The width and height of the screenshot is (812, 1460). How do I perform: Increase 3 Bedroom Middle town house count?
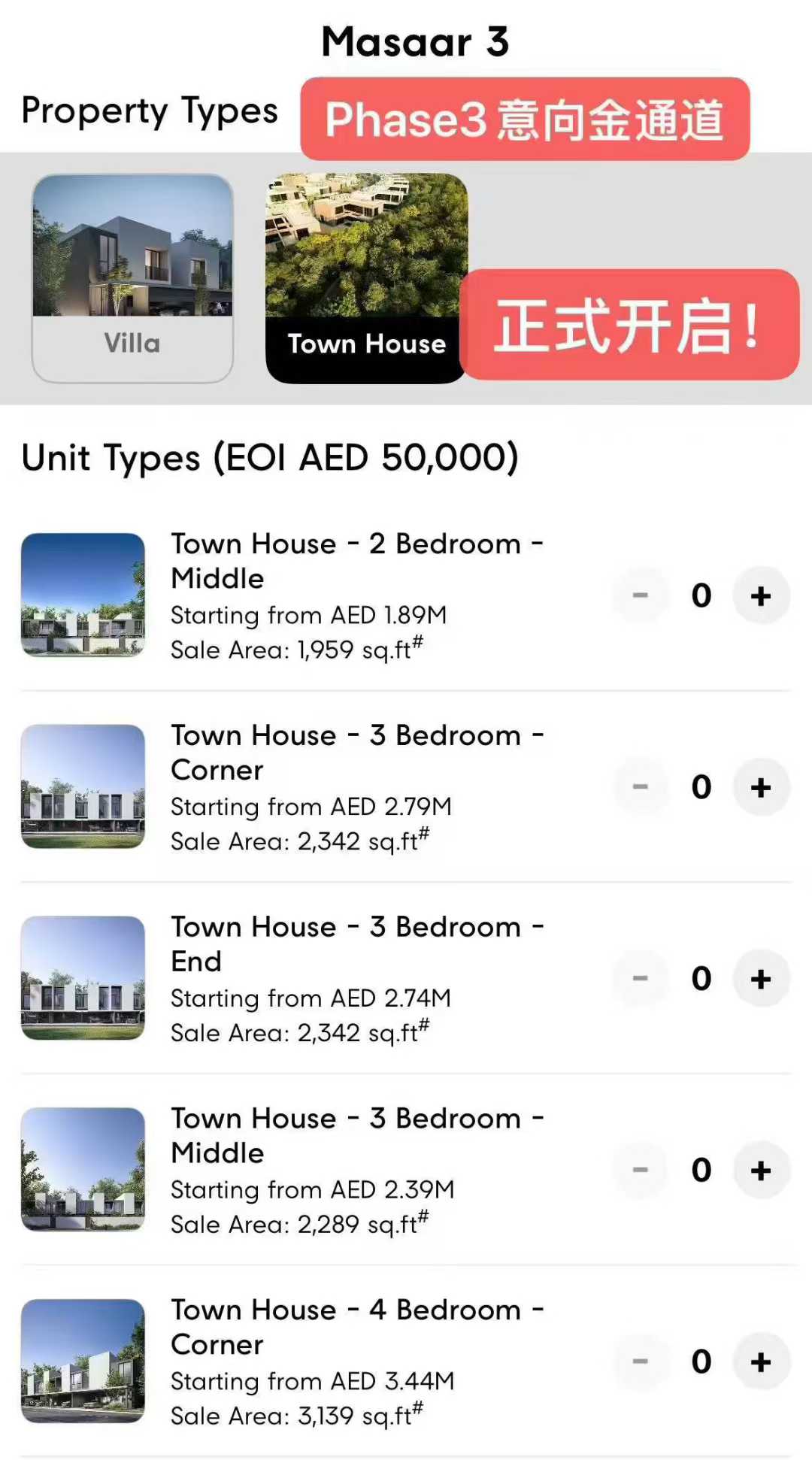pyautogui.click(x=761, y=1170)
